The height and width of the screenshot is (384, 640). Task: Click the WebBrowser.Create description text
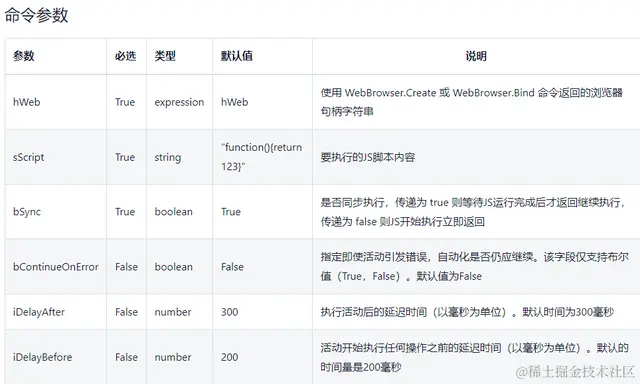coord(471,102)
